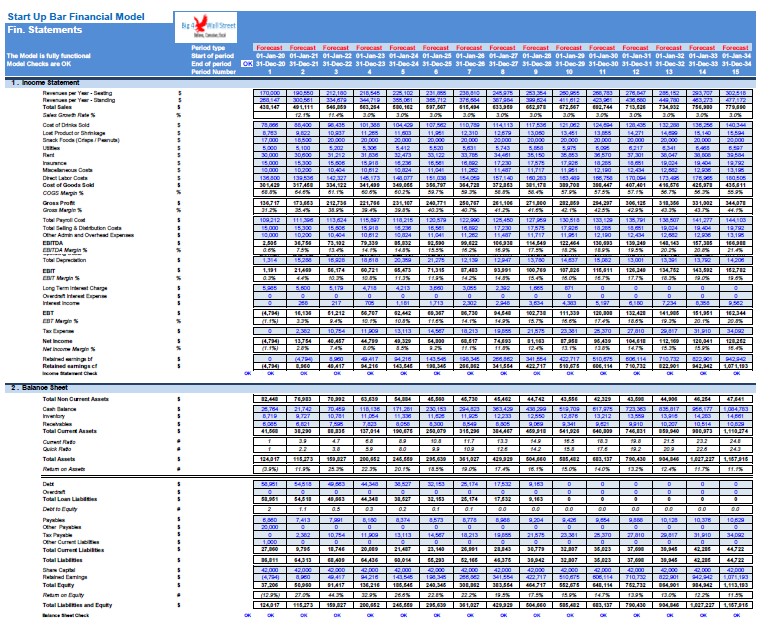Click the 'Total Equity' row label
Screen dimensions: 771x628
click(58, 585)
